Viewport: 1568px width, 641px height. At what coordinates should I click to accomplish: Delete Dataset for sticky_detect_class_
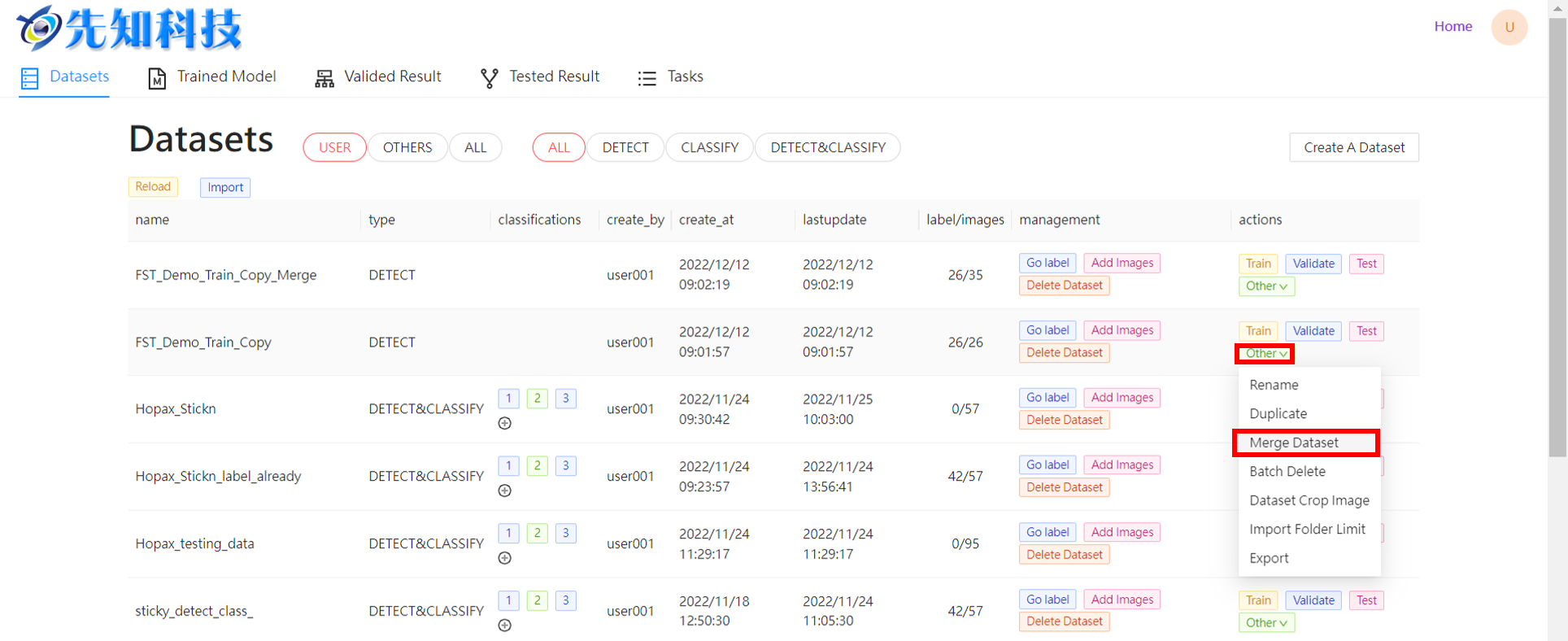[x=1065, y=621]
